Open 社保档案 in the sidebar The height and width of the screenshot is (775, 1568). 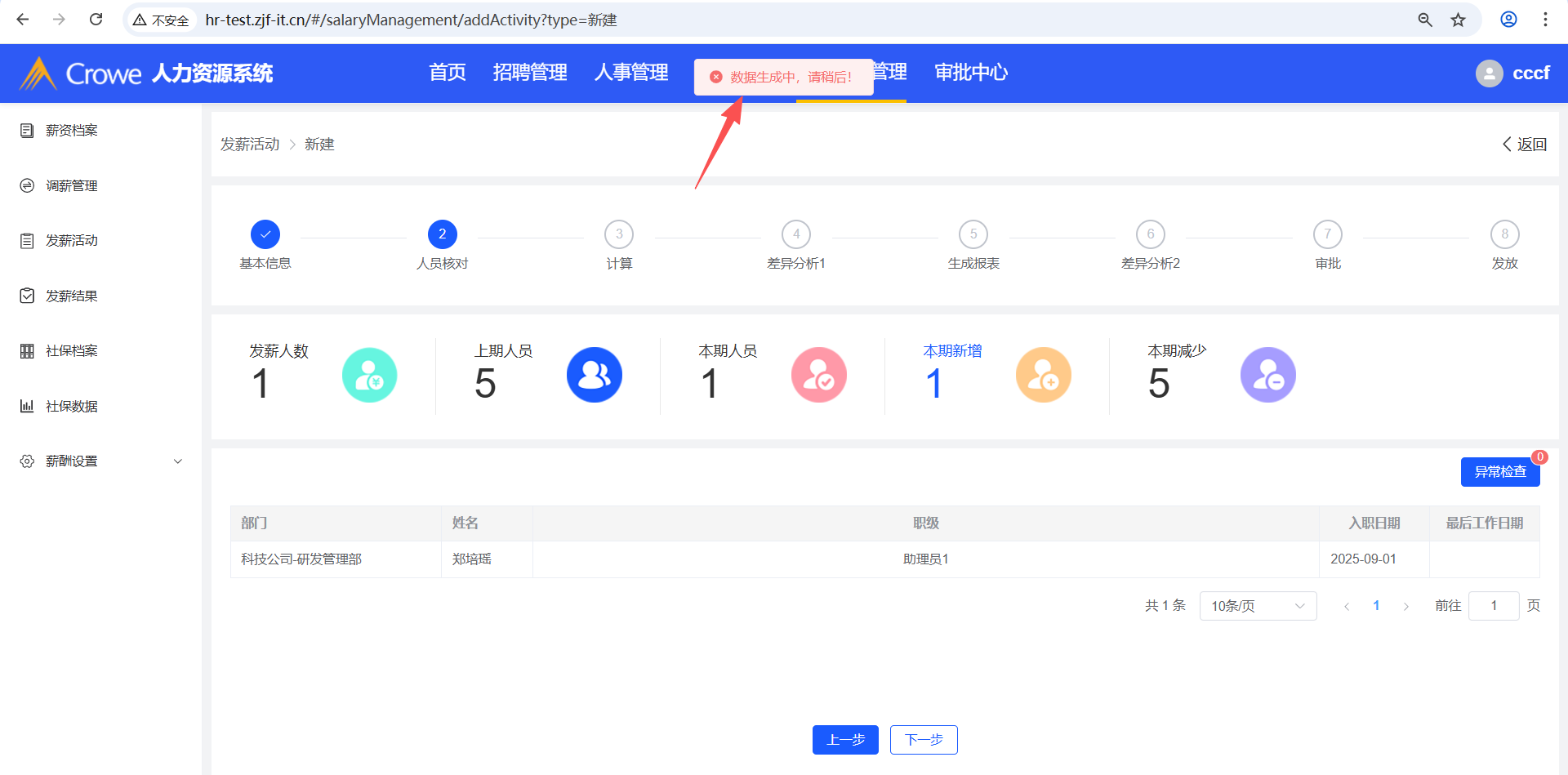pyautogui.click(x=72, y=351)
